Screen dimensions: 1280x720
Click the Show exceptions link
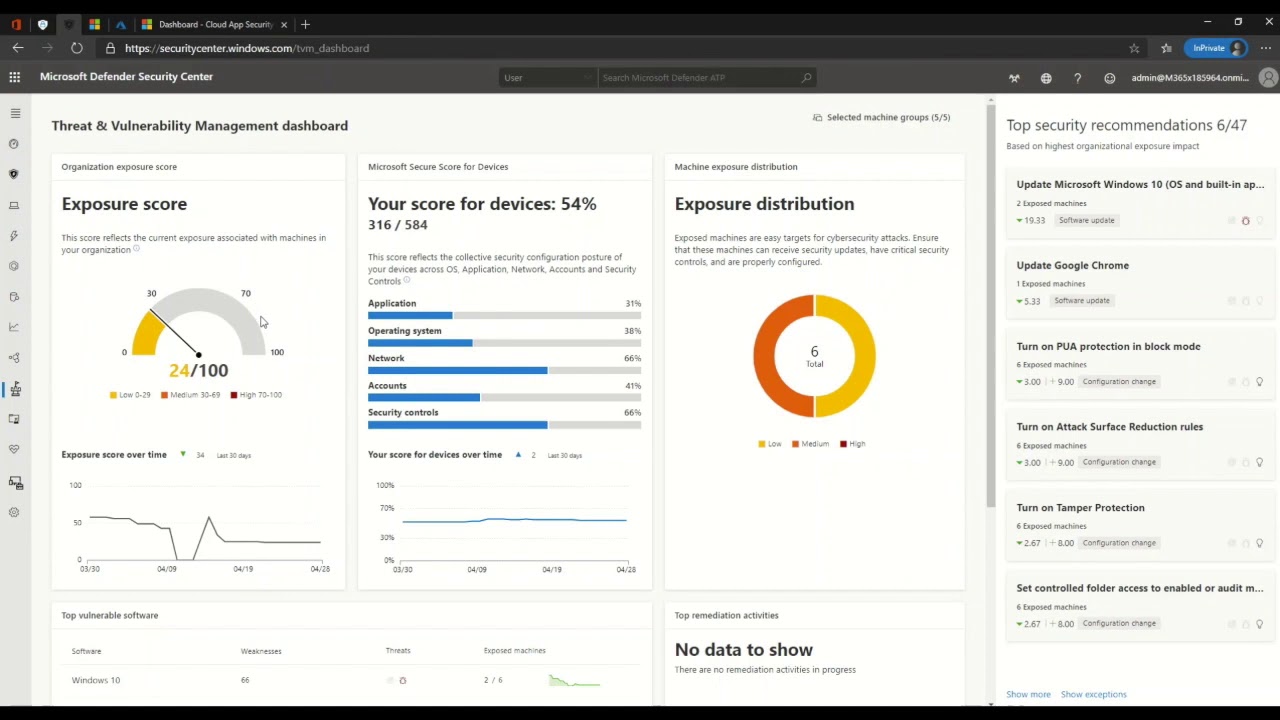1093,694
